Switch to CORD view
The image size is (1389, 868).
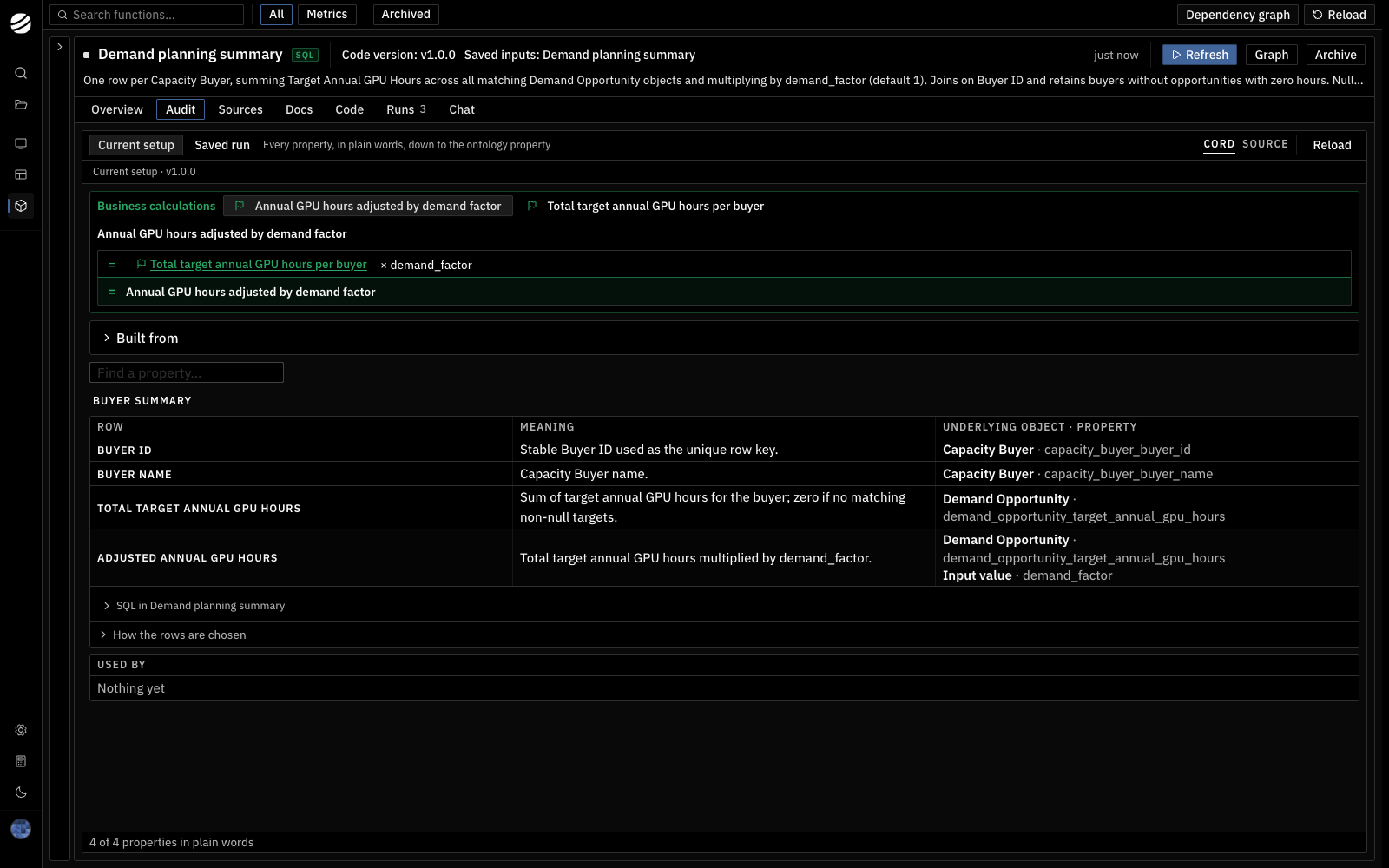coord(1219,144)
